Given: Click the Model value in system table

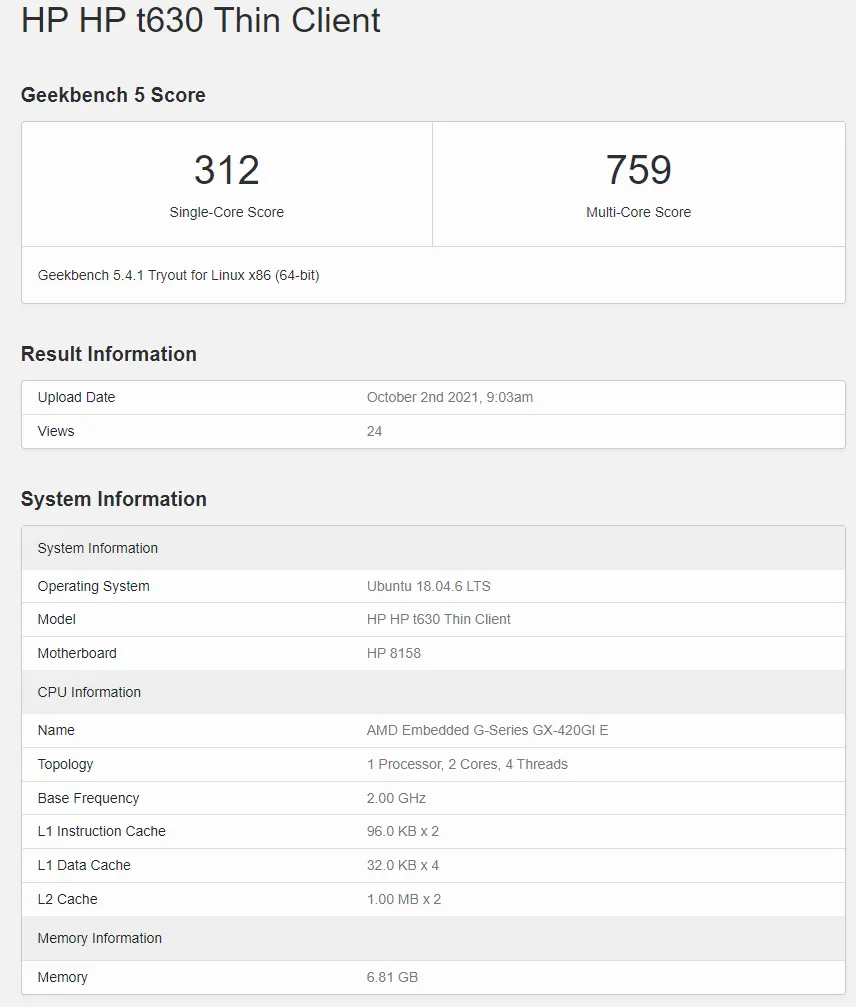Looking at the screenshot, I should point(438,619).
